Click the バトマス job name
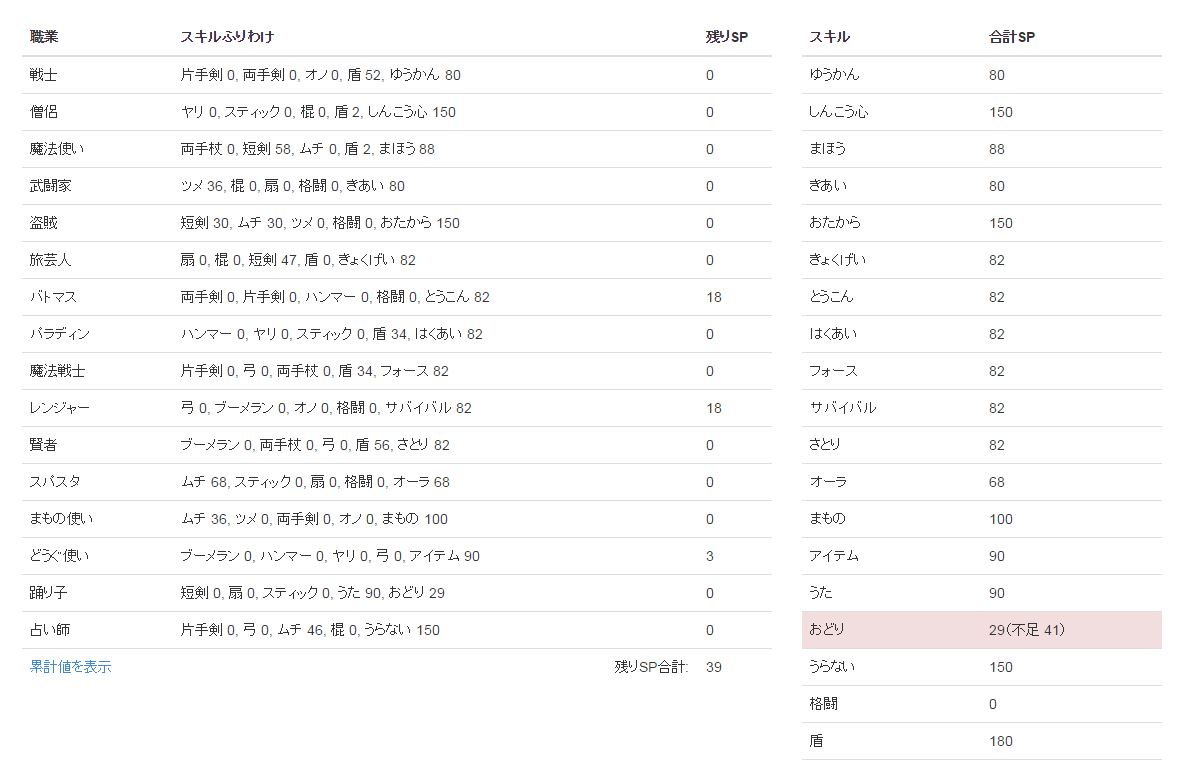The width and height of the screenshot is (1196, 763). click(x=53, y=297)
